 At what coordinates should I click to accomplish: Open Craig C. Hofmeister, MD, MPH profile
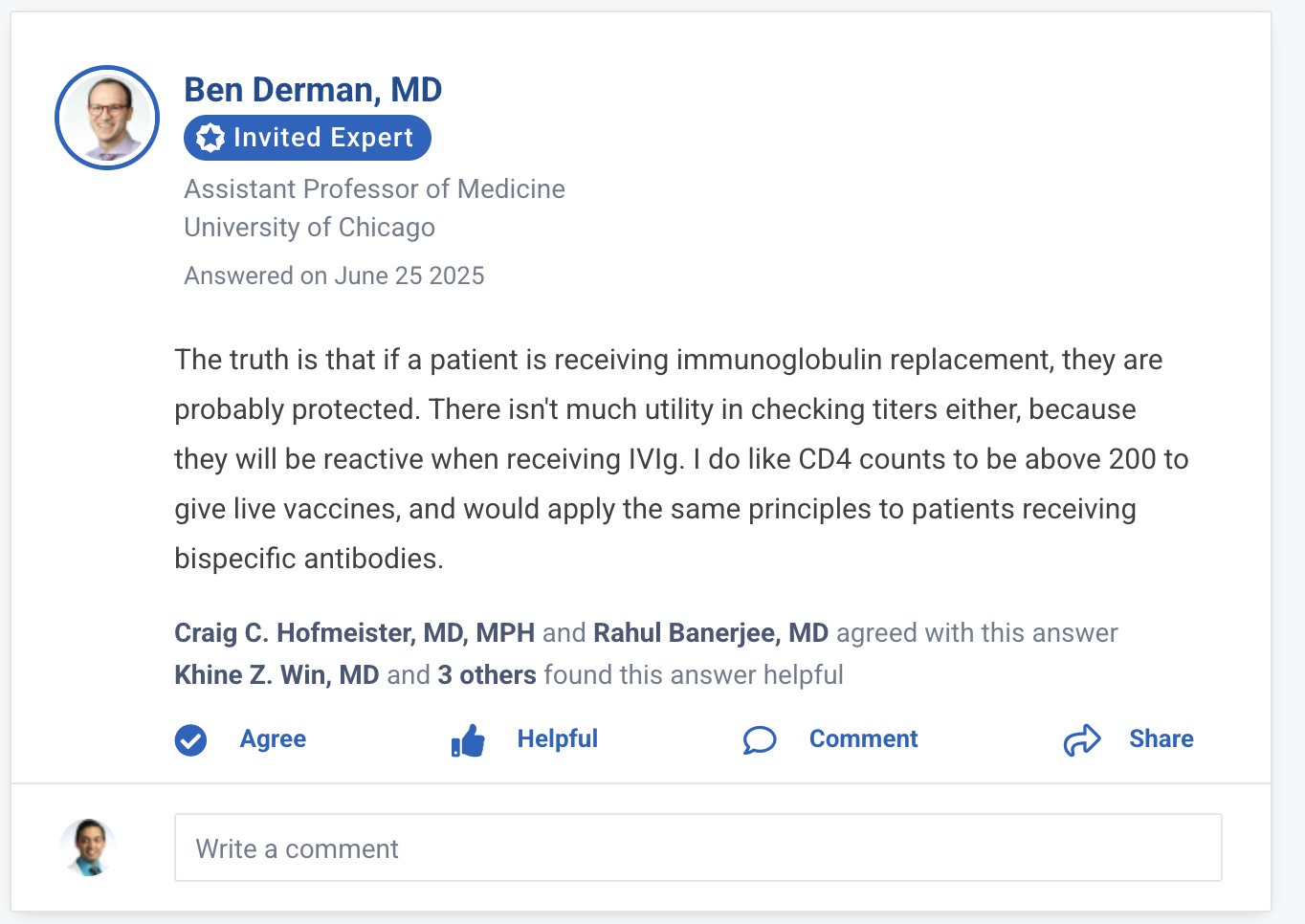click(355, 633)
